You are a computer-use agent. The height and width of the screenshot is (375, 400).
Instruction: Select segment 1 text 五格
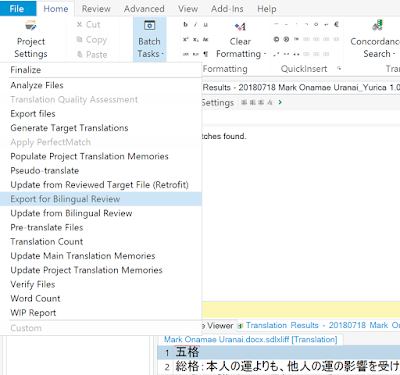pyautogui.click(x=187, y=352)
